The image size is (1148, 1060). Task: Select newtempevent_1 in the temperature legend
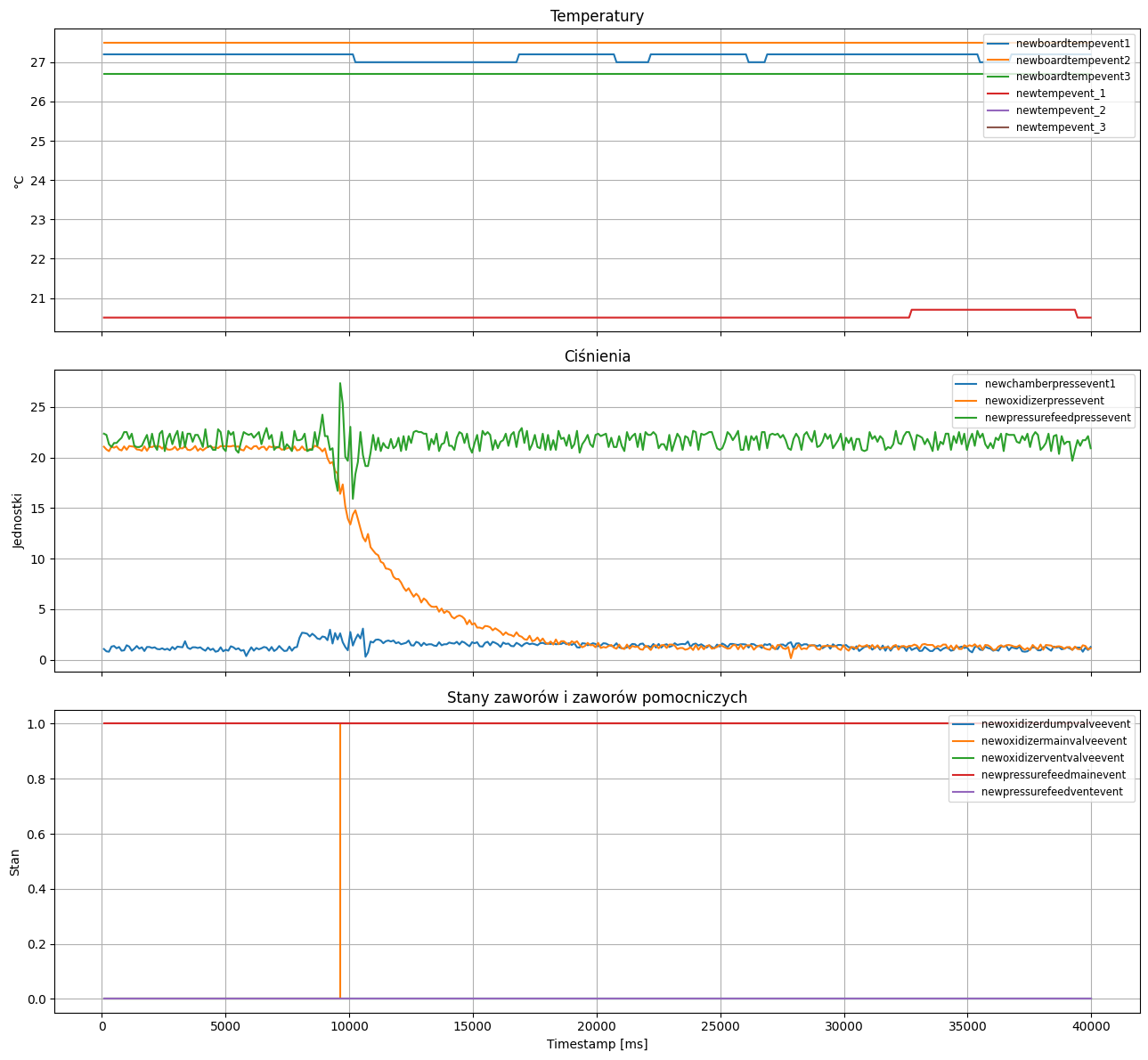click(1061, 94)
